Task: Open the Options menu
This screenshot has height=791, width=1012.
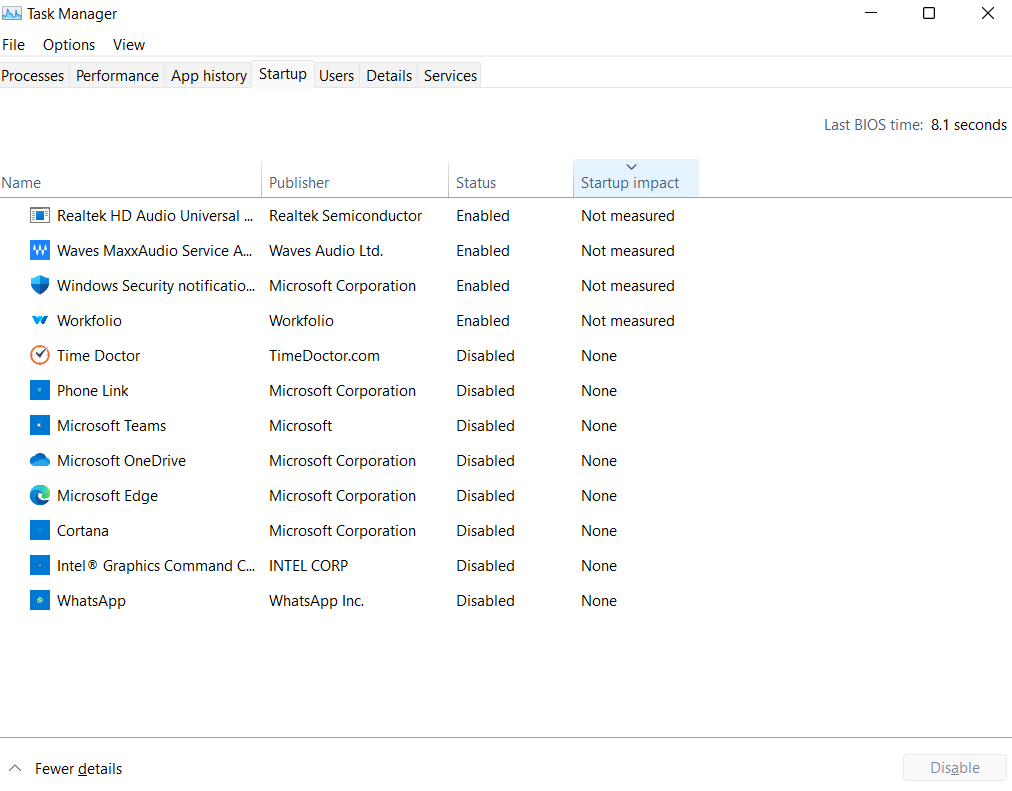Action: tap(68, 44)
